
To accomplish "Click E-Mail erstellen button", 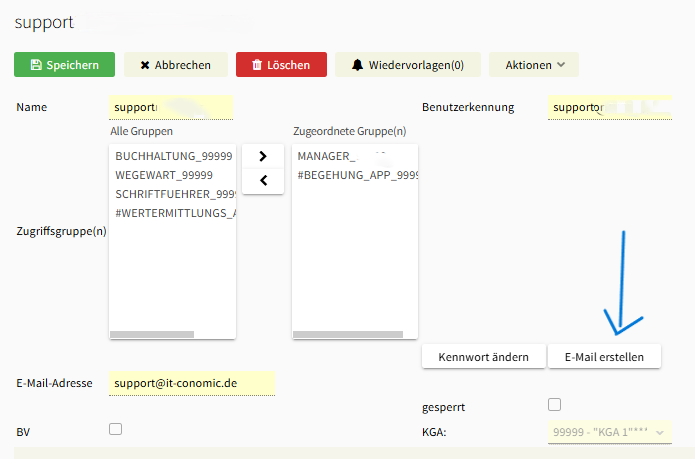I will (604, 356).
